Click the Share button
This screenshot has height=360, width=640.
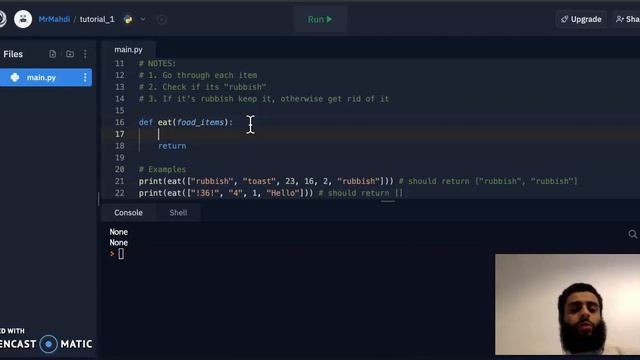[x=627, y=19]
